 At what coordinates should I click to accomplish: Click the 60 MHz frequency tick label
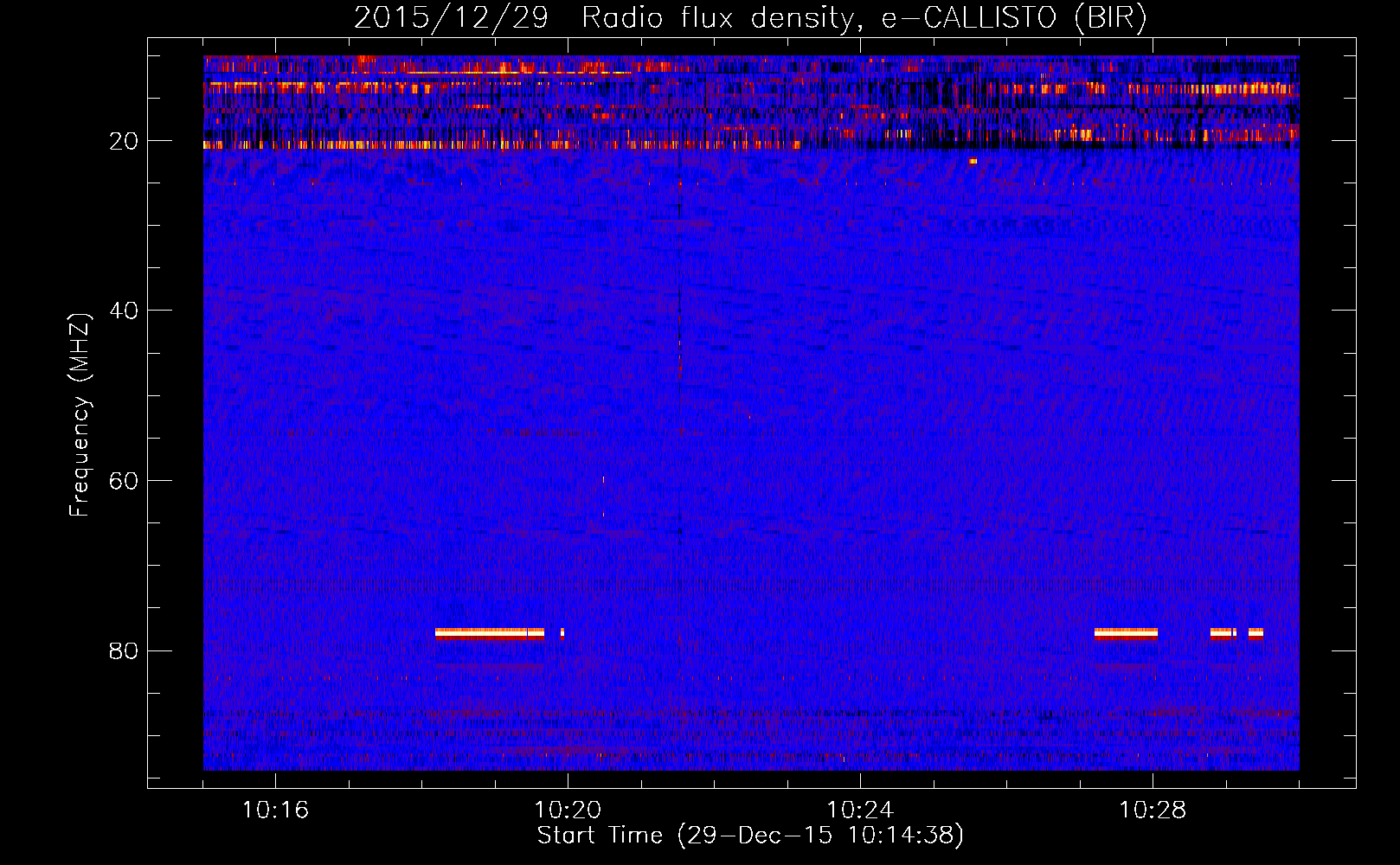tap(125, 481)
